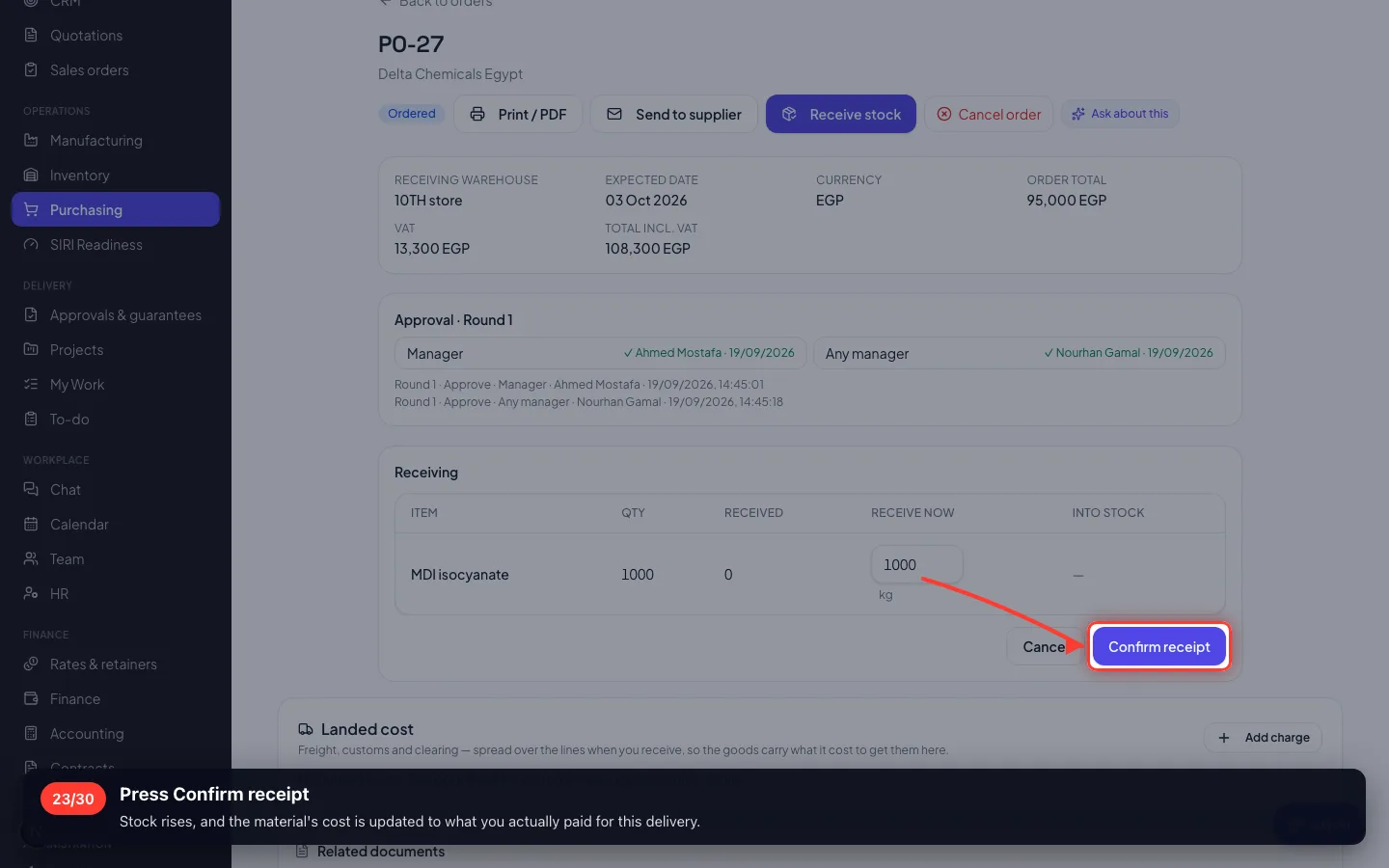Click the Calendar icon in sidebar
This screenshot has width=1389, height=868.
(31, 525)
